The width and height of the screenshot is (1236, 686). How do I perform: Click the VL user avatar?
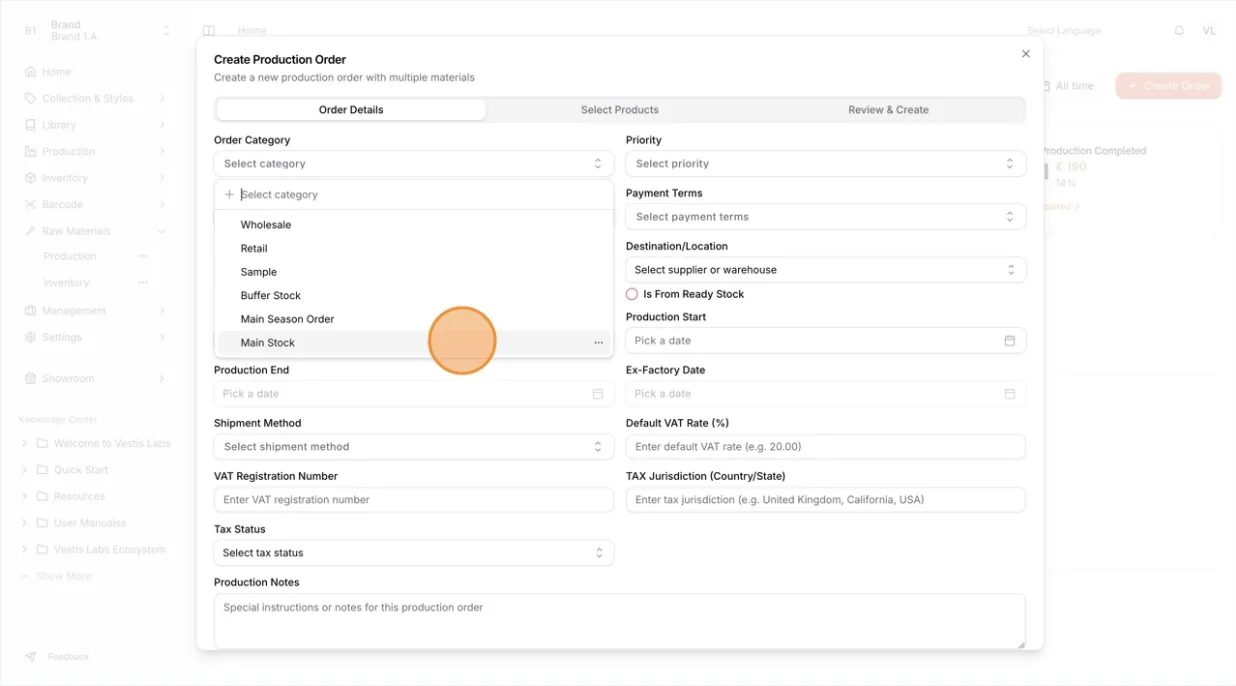(1209, 31)
